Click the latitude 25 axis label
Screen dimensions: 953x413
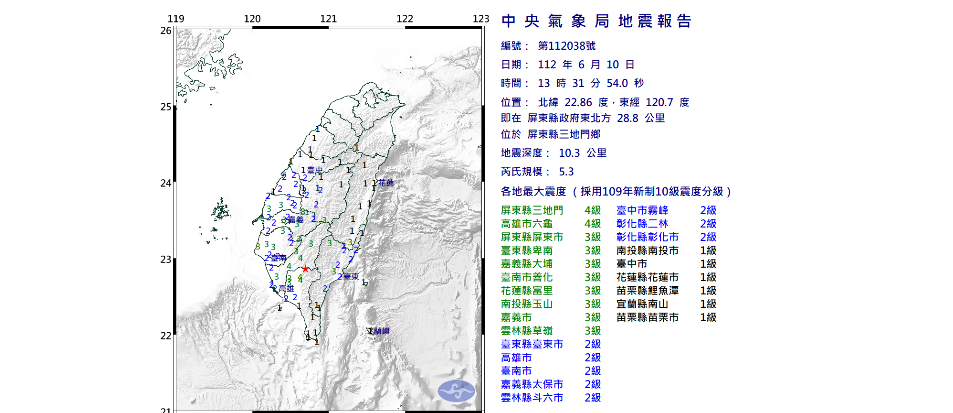(x=165, y=107)
